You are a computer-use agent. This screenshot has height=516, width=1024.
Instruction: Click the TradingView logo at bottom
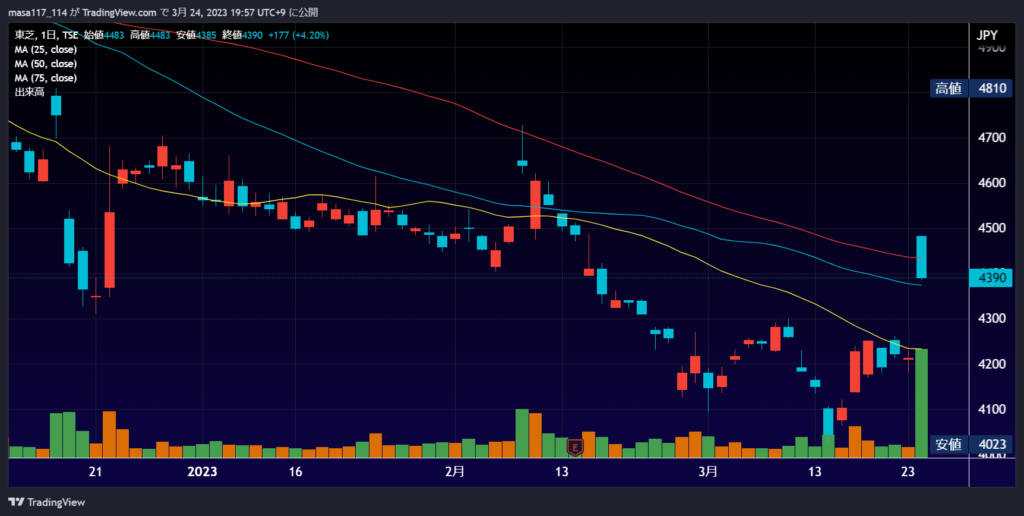coord(46,502)
